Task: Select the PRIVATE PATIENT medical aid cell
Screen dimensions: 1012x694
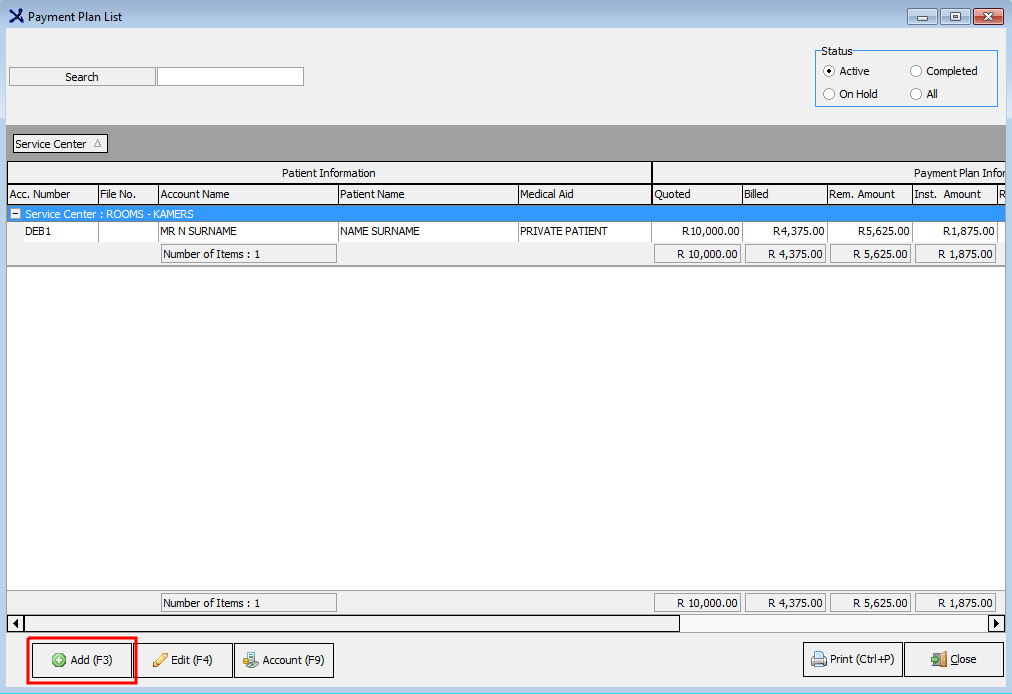Action: (x=585, y=231)
